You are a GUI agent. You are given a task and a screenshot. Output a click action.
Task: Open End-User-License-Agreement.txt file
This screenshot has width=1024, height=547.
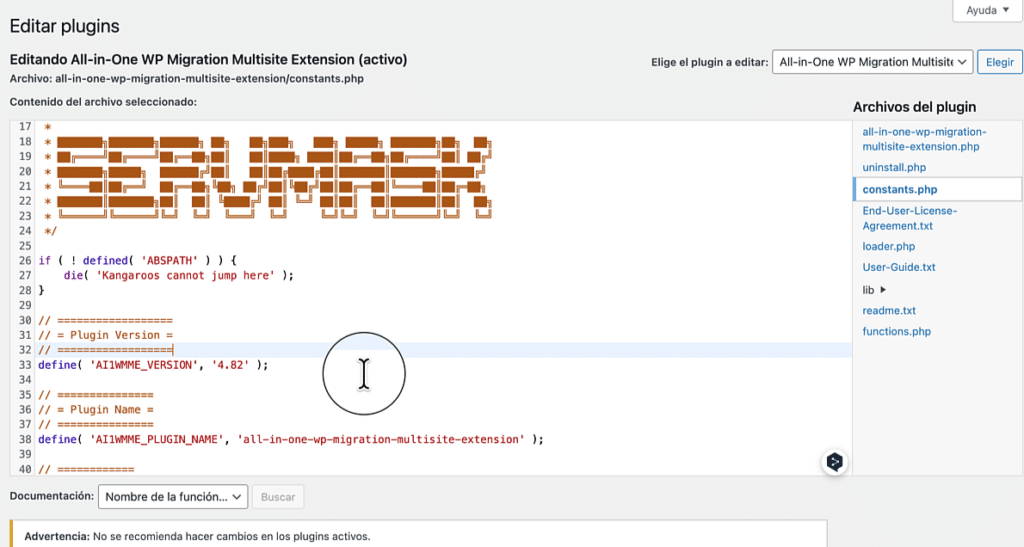(x=909, y=218)
